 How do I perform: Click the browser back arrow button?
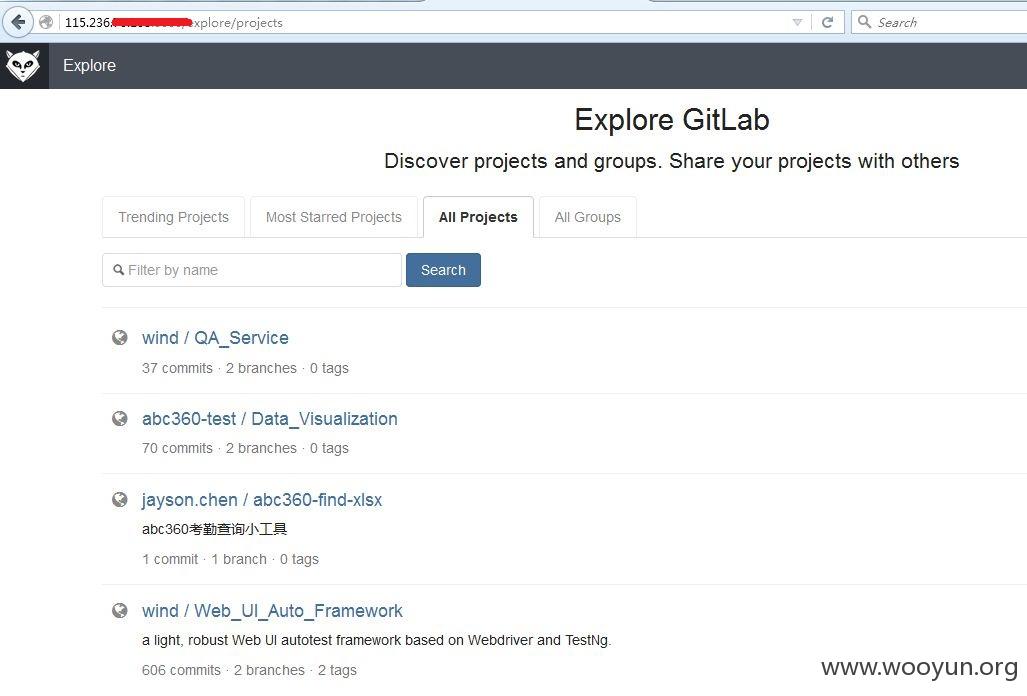pyautogui.click(x=18, y=22)
